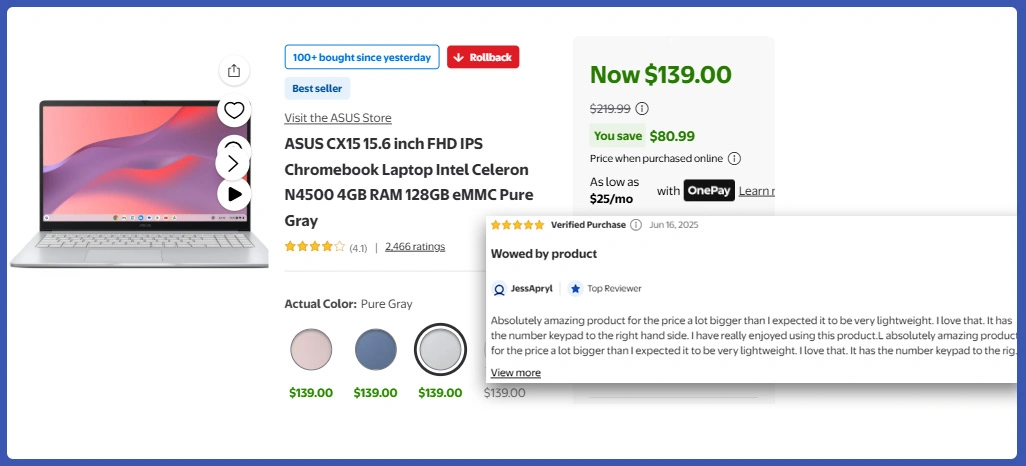Select the blue color swatch
The height and width of the screenshot is (466, 1026).
pyautogui.click(x=376, y=349)
